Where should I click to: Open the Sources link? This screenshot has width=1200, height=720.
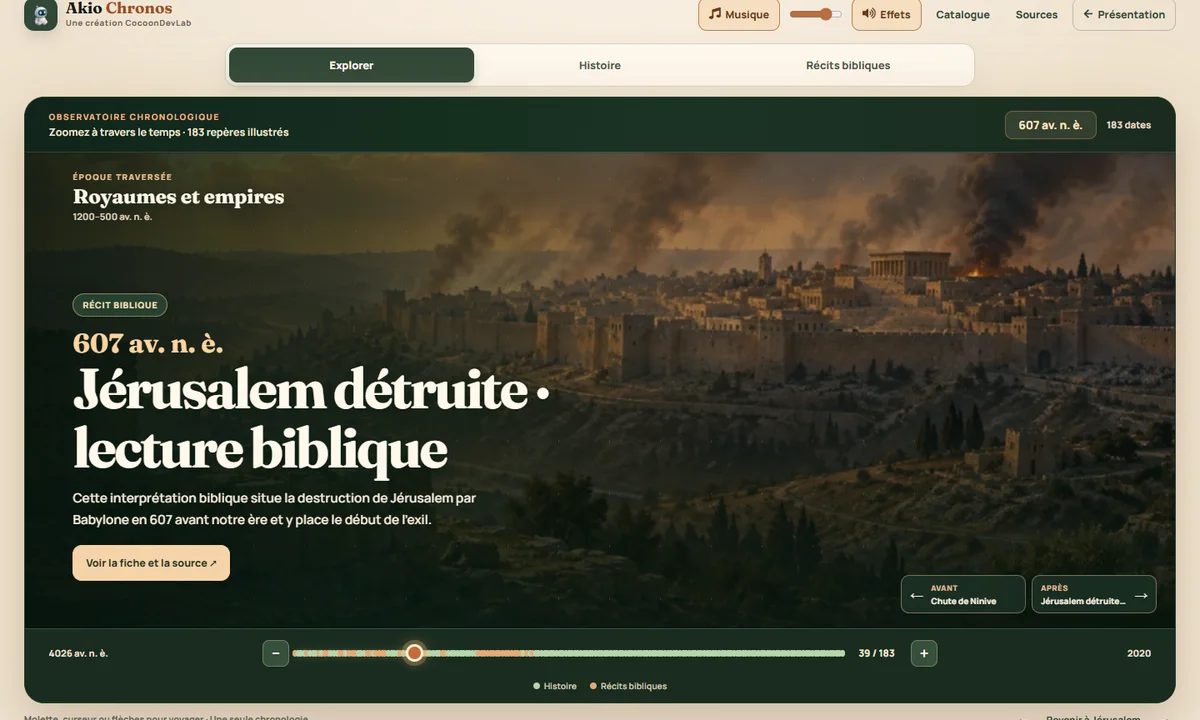coord(1036,14)
